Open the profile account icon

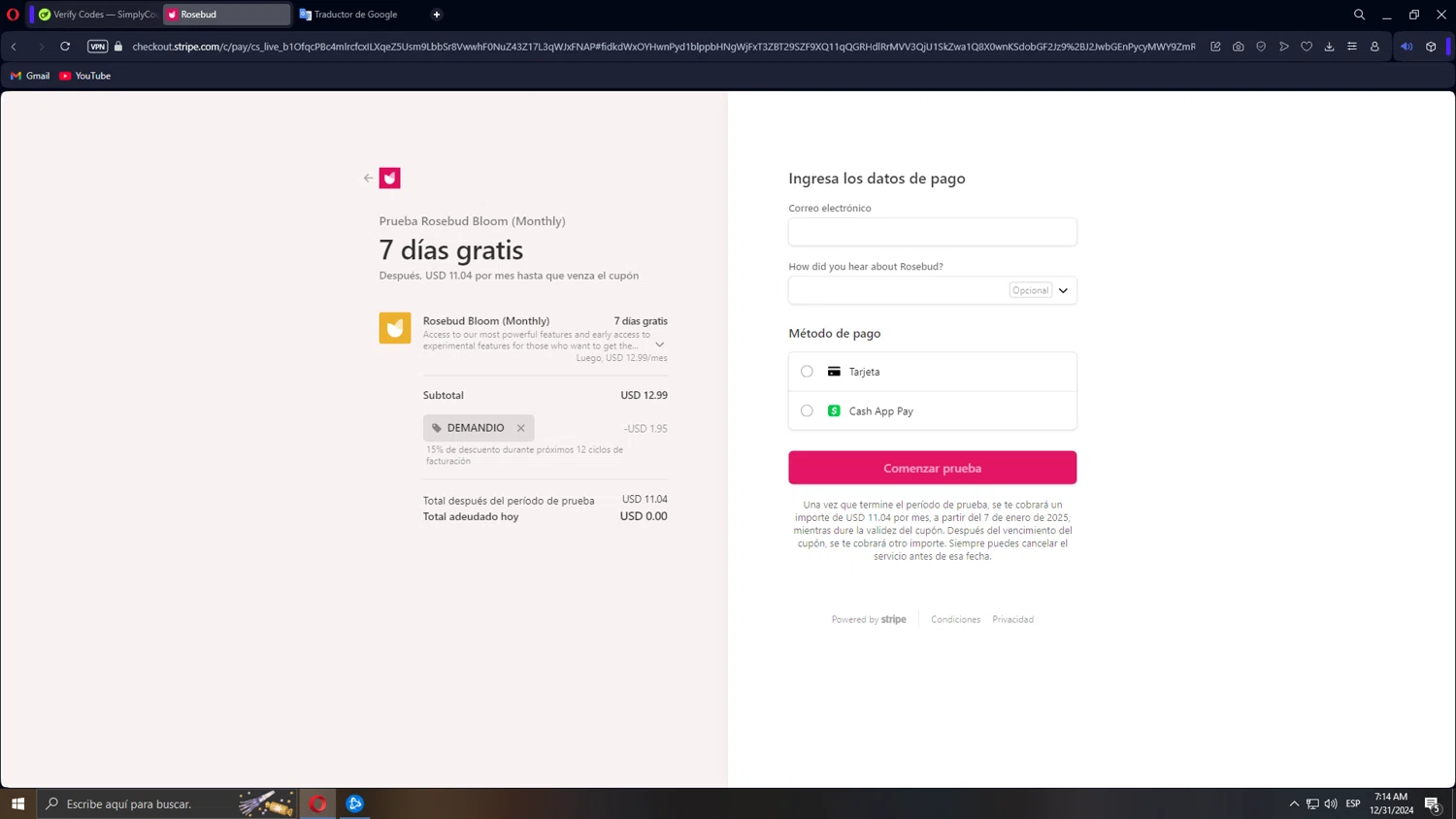pyautogui.click(x=1374, y=47)
